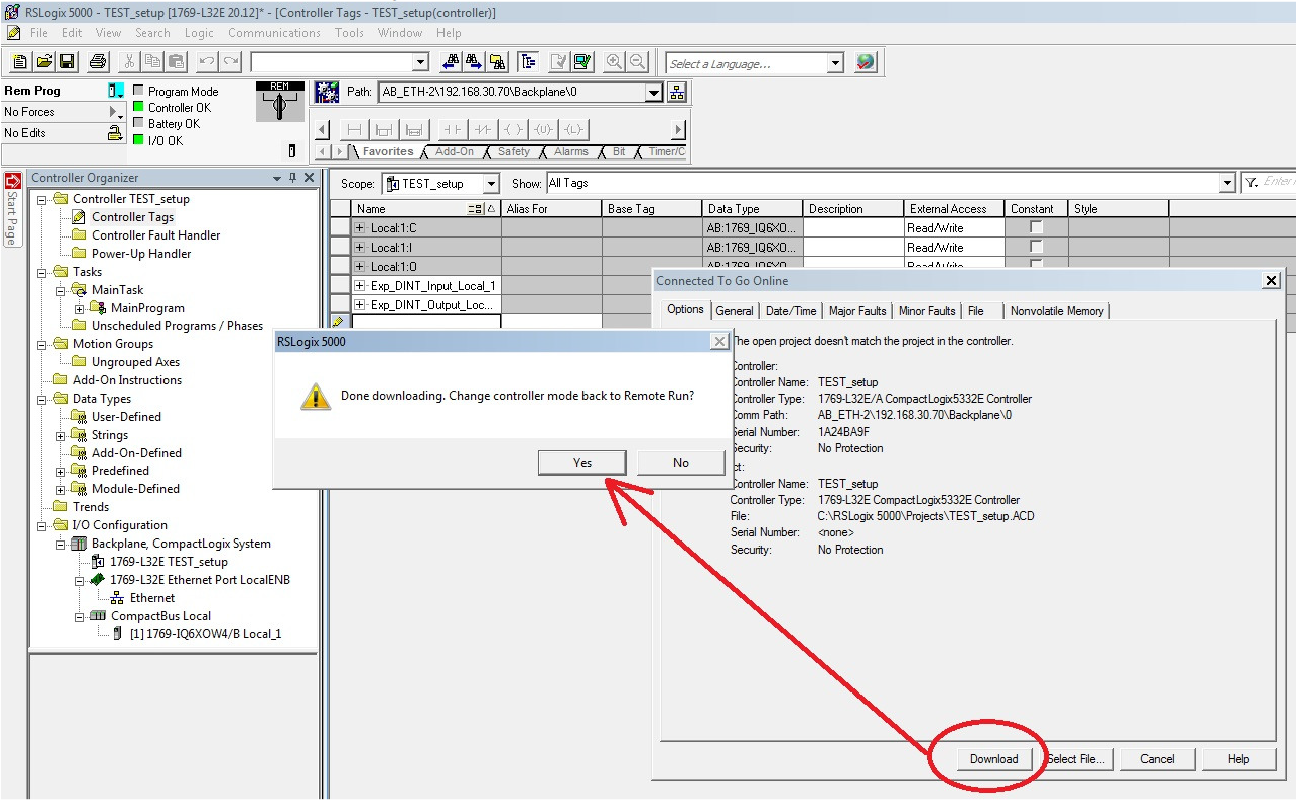Click the Who Active network icon beside Path
The height and width of the screenshot is (801, 1296).
[x=677, y=93]
